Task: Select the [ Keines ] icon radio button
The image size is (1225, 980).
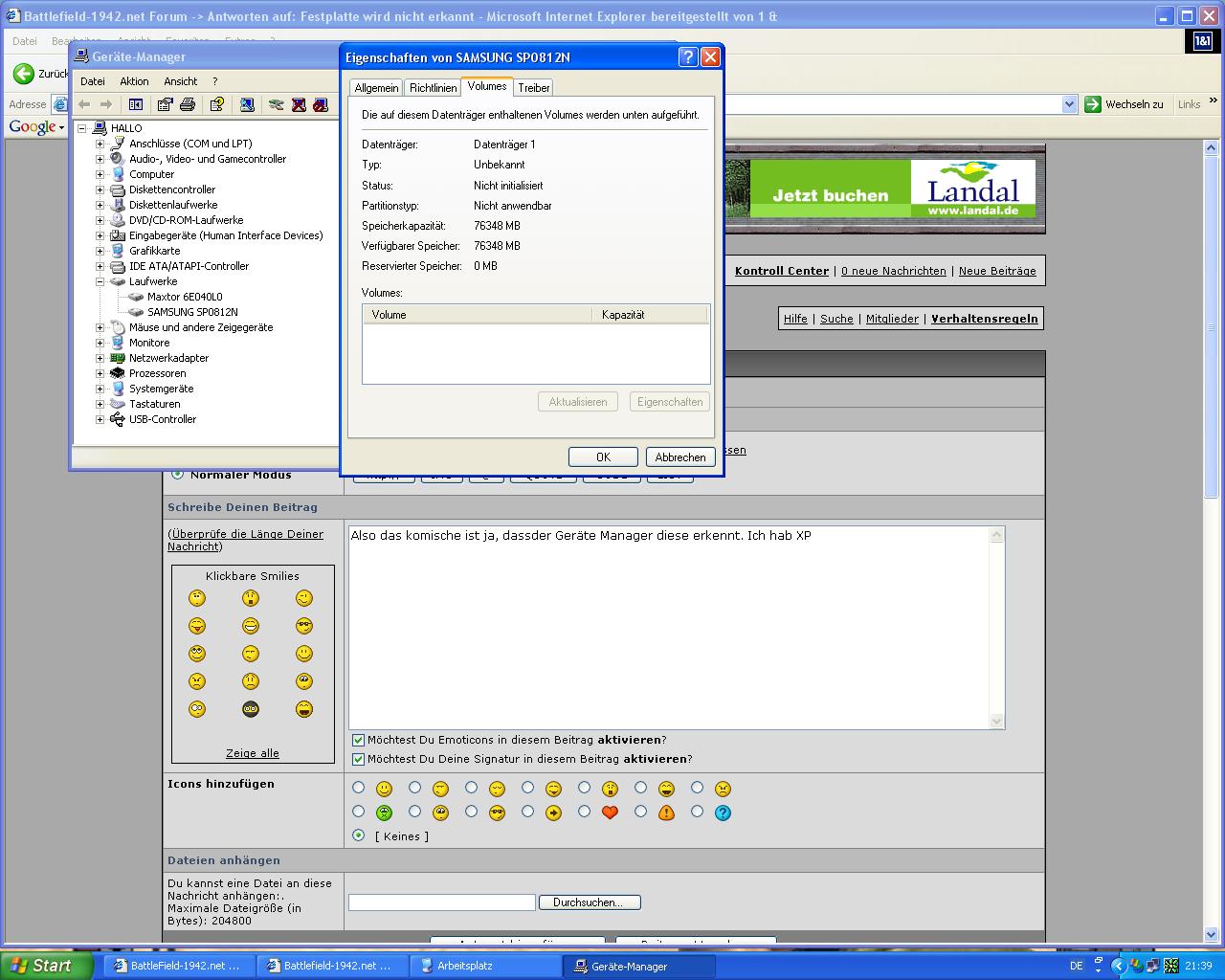Action: point(358,835)
